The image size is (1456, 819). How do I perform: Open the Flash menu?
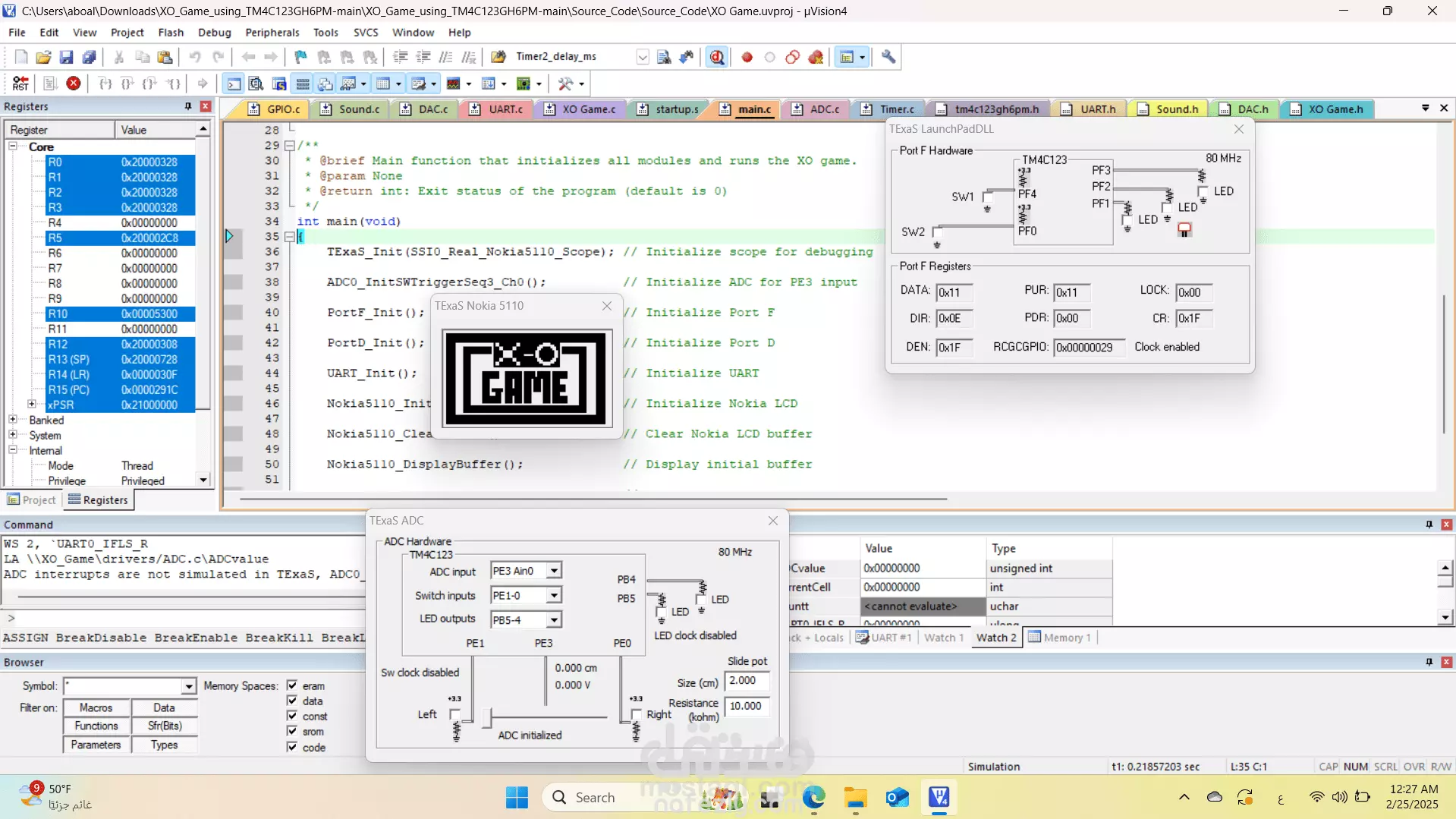click(x=171, y=33)
